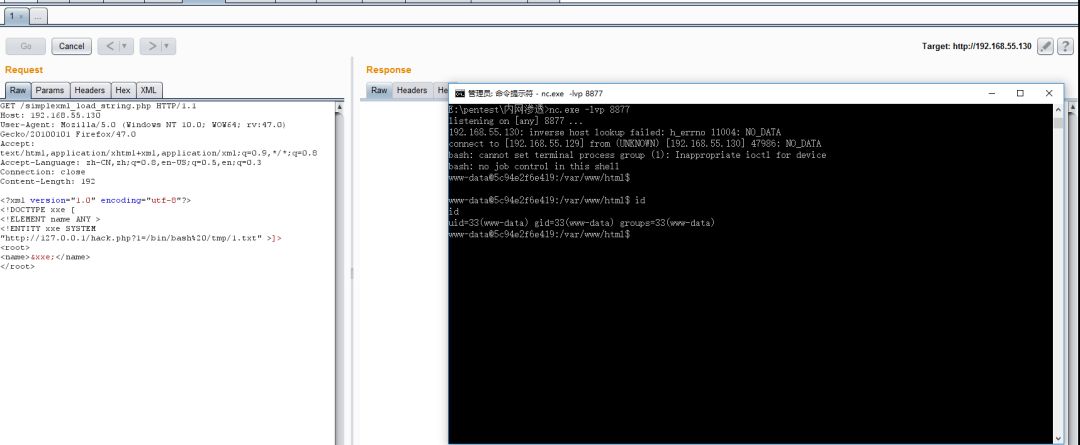Switch Request view to XML tab
1080x445 pixels.
click(149, 90)
